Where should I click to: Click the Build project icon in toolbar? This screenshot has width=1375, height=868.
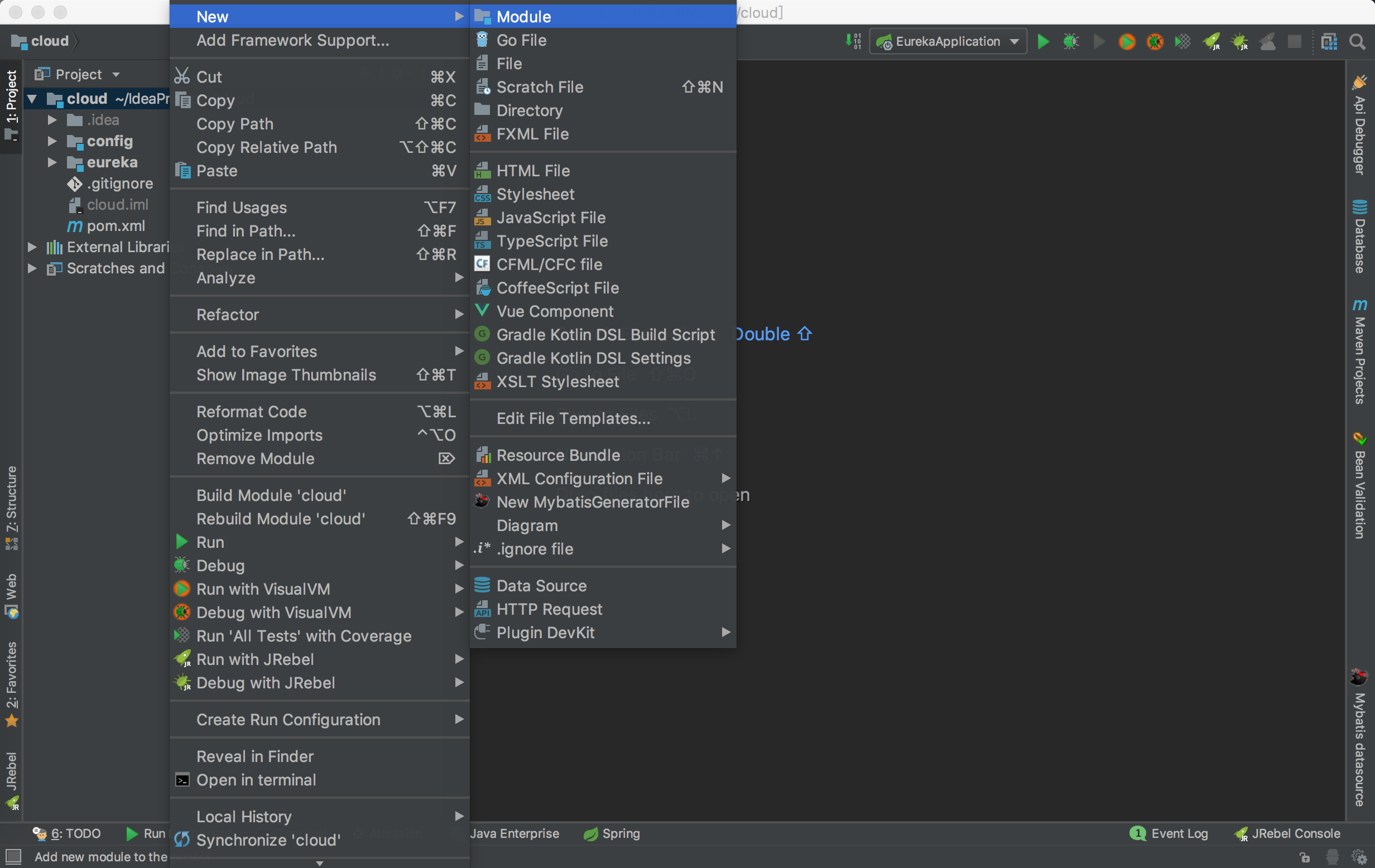pos(853,42)
